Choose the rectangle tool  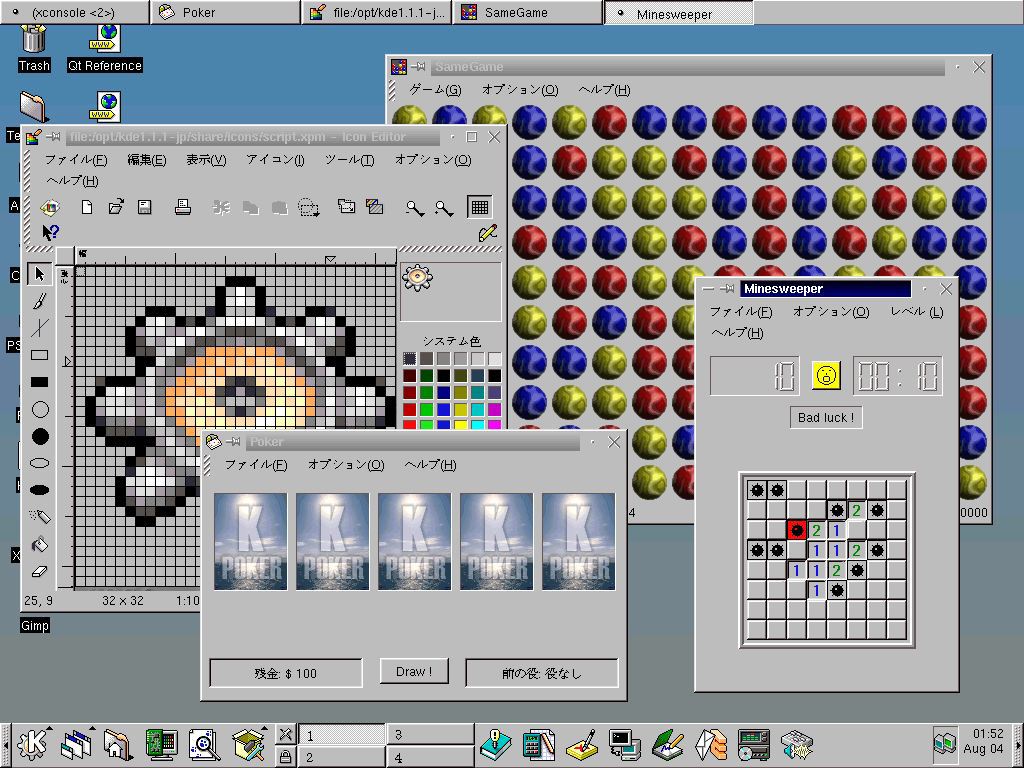coord(39,355)
